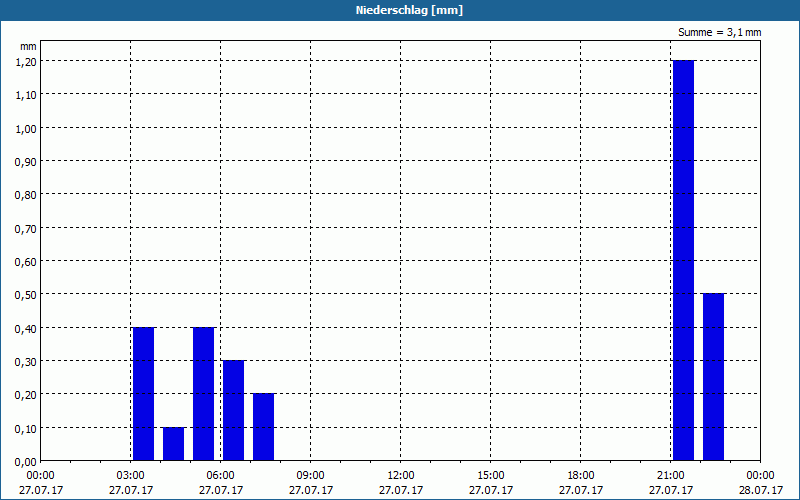Screen dimensions: 800x500
Task: Select the 0,20 mm bar after 07:00
Action: 263,427
